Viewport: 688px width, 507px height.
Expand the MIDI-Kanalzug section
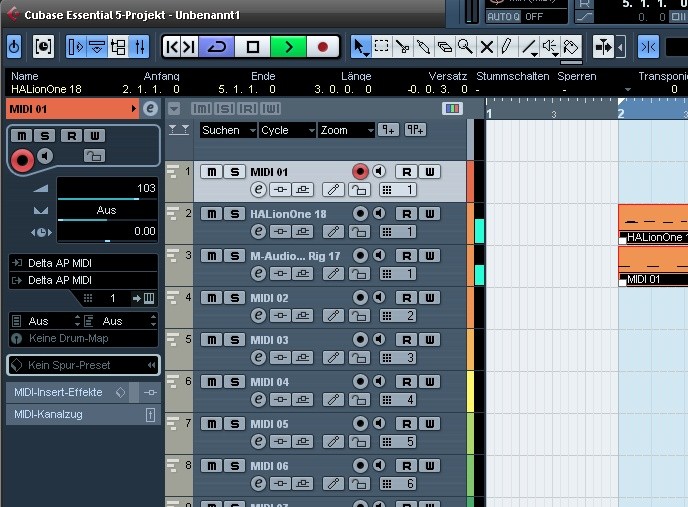[83, 414]
